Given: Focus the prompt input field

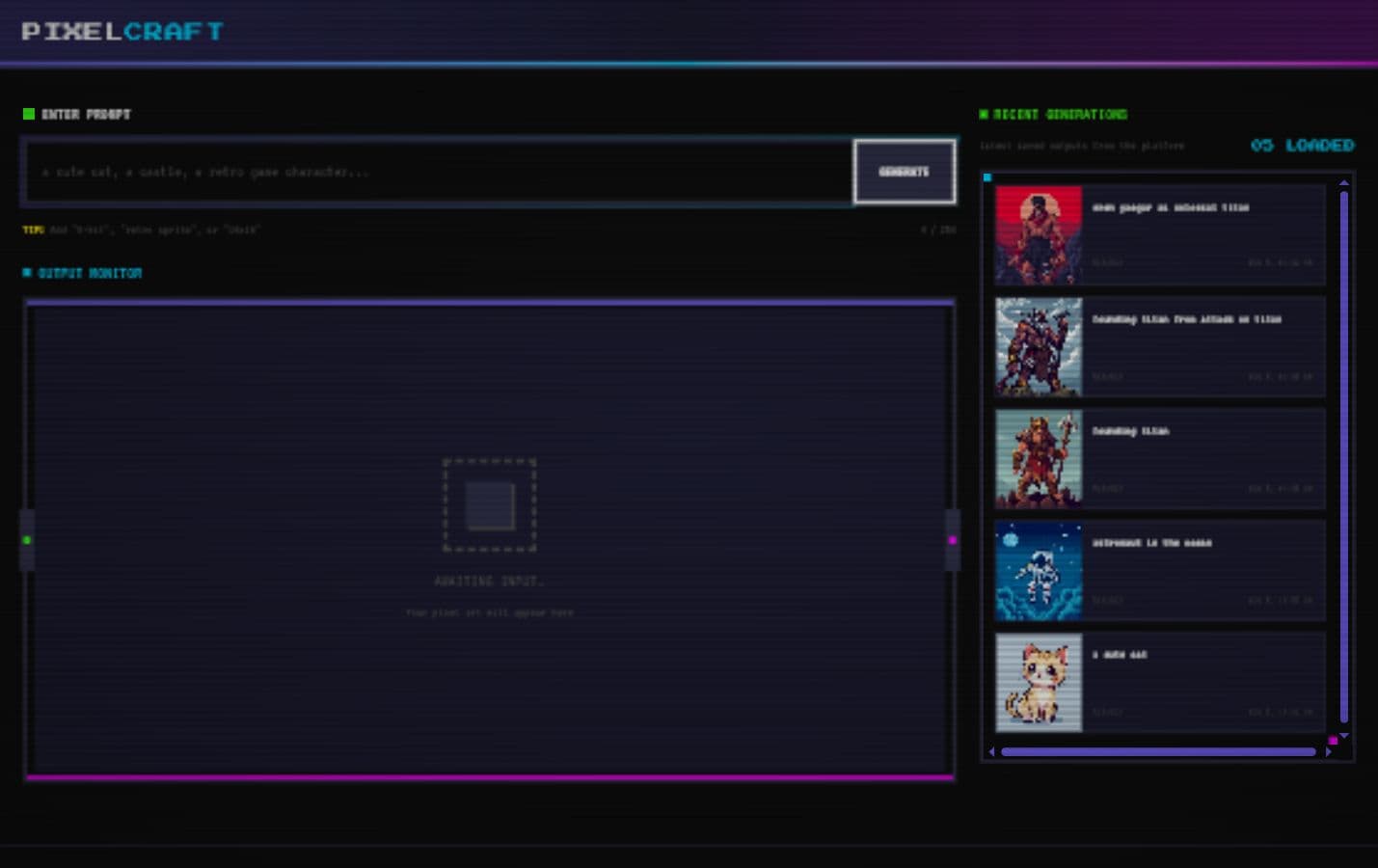Looking at the screenshot, I should 439,172.
